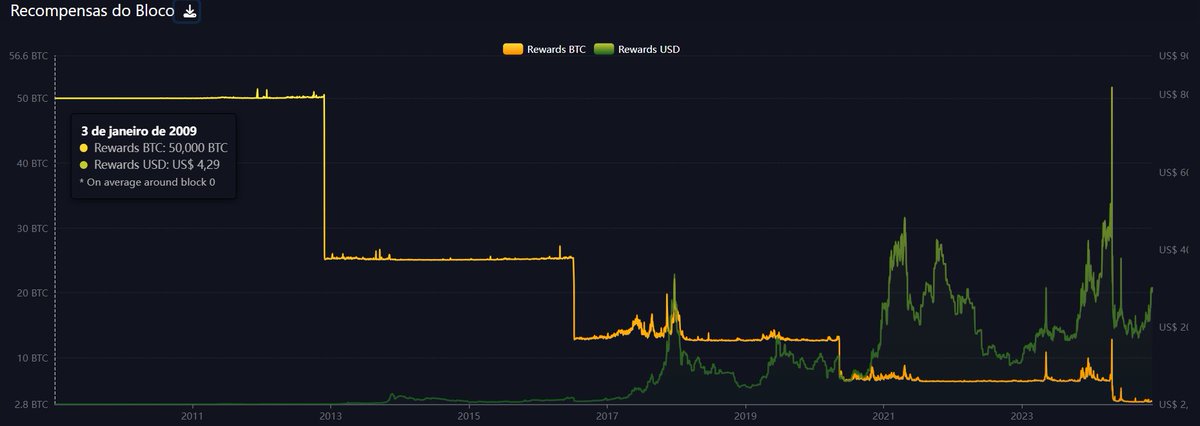Viewport: 1200px width, 426px height.
Task: Click the green Rewards USD legend swatch
Action: pos(604,49)
